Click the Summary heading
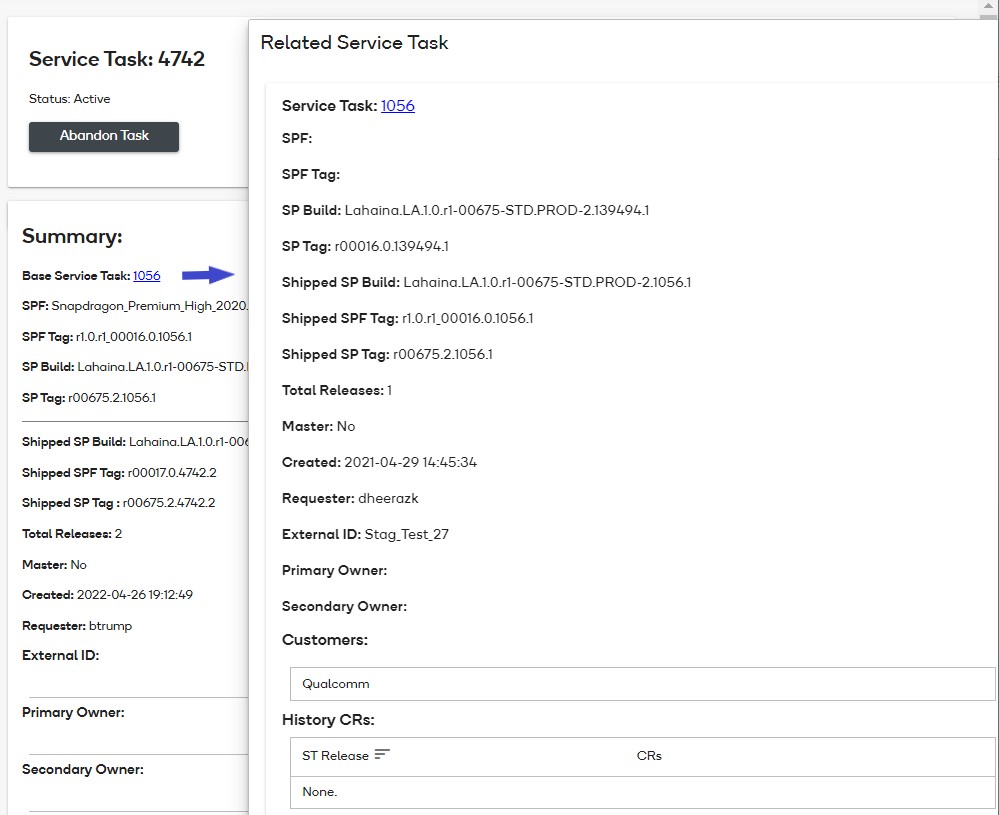Viewport: 999px width, 815px height. pos(72,237)
